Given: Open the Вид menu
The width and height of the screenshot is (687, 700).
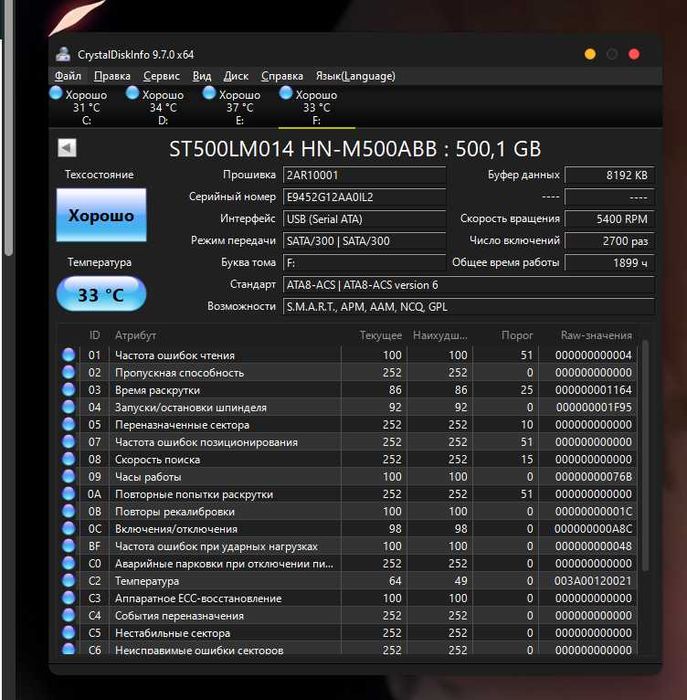Looking at the screenshot, I should pyautogui.click(x=202, y=76).
